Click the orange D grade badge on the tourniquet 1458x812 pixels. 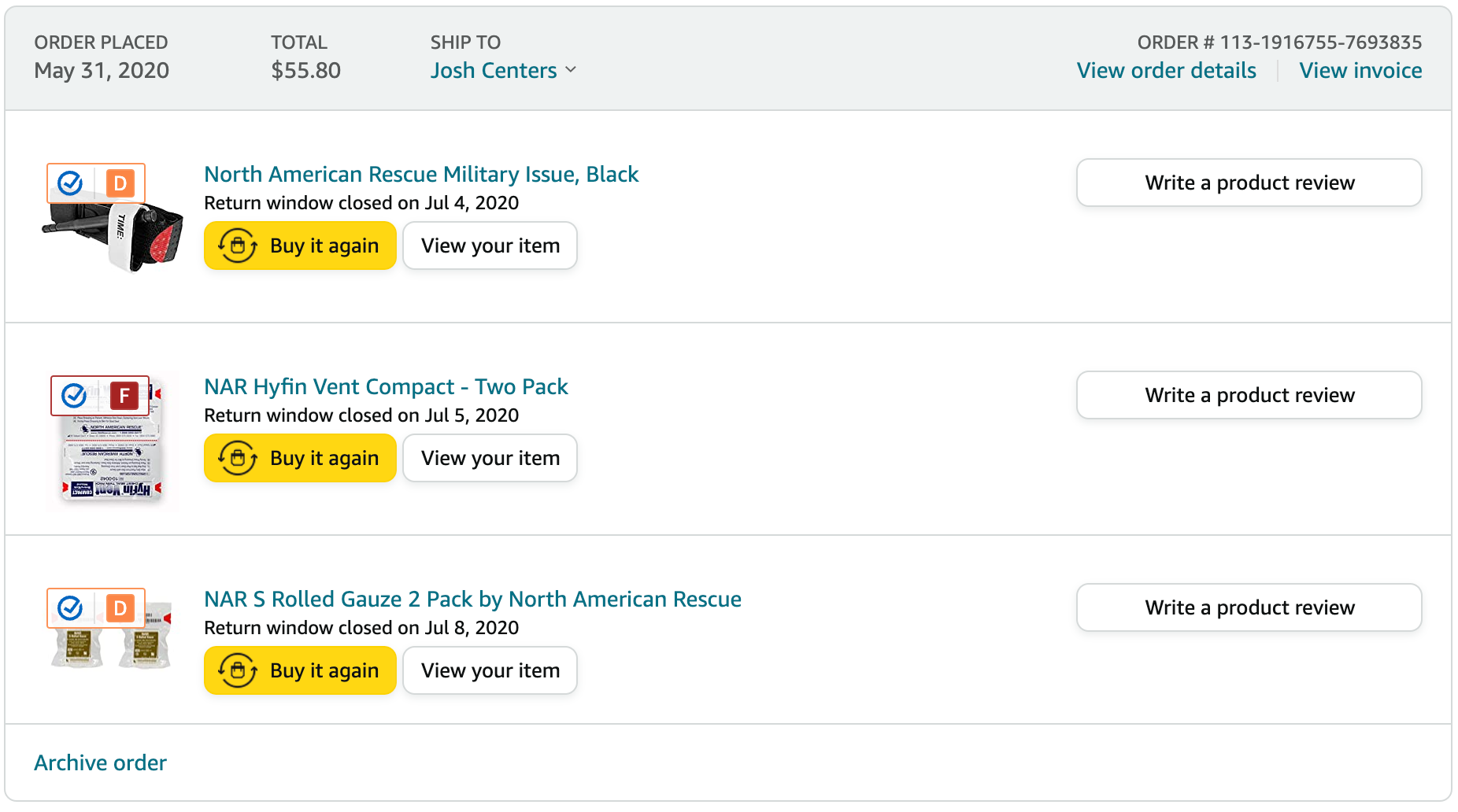tap(120, 183)
